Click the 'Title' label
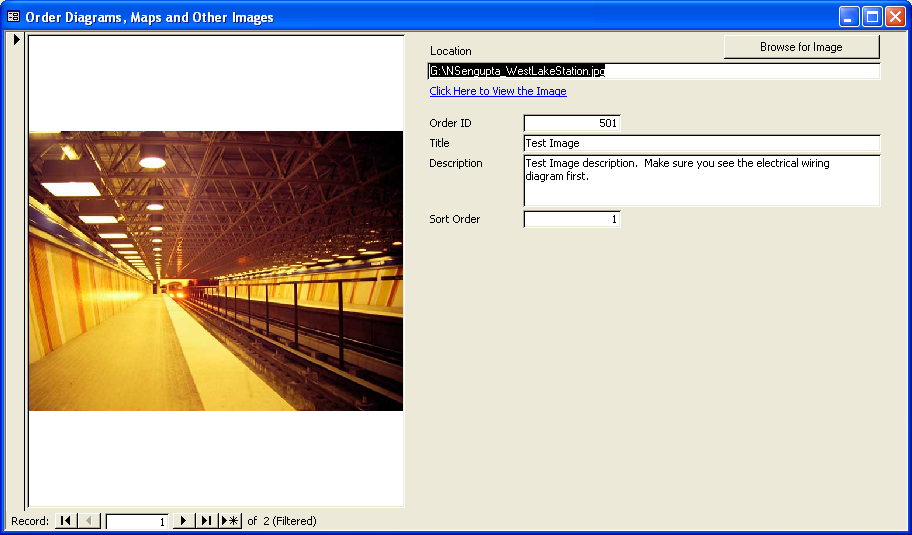Viewport: 912px width, 535px height. [x=440, y=143]
